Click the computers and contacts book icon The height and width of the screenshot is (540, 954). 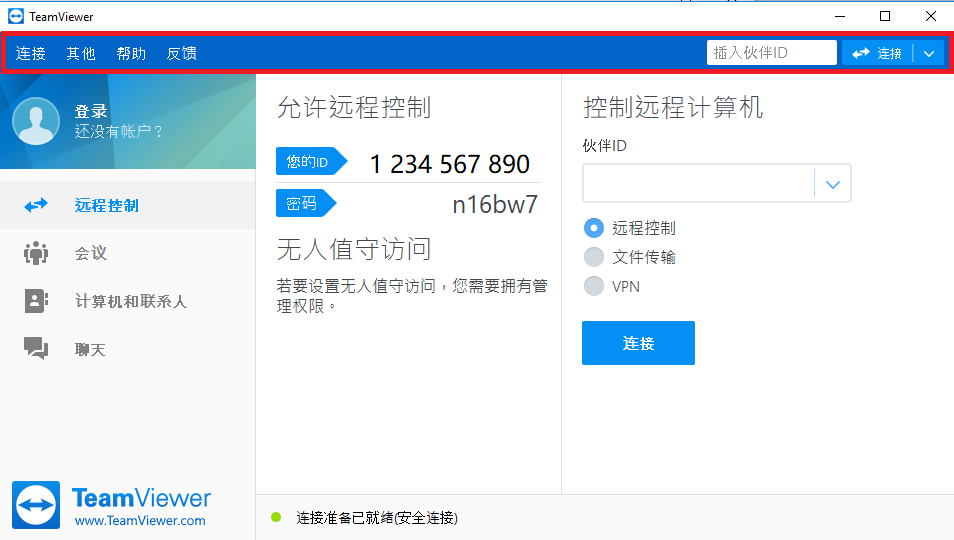[36, 301]
